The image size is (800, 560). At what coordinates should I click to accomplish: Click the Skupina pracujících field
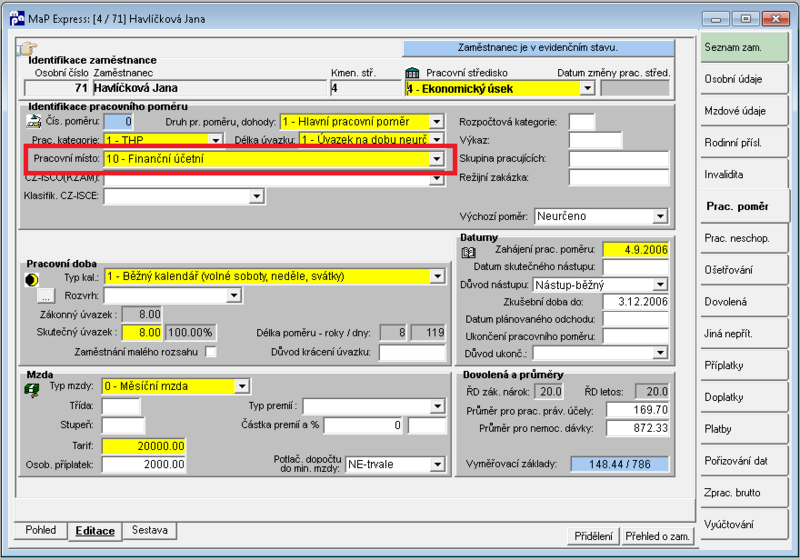(x=618, y=159)
